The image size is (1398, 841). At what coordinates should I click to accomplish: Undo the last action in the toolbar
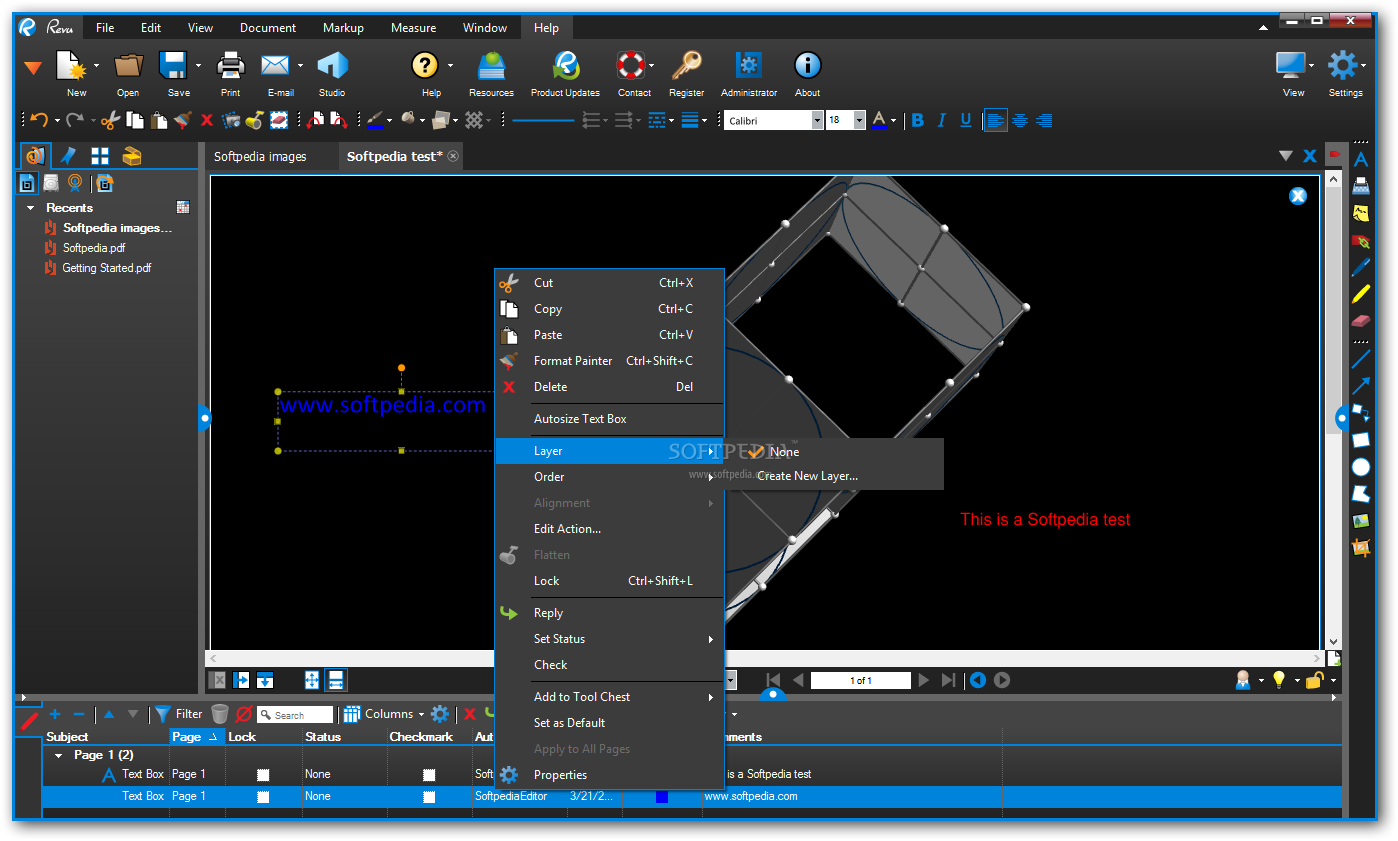[x=39, y=120]
